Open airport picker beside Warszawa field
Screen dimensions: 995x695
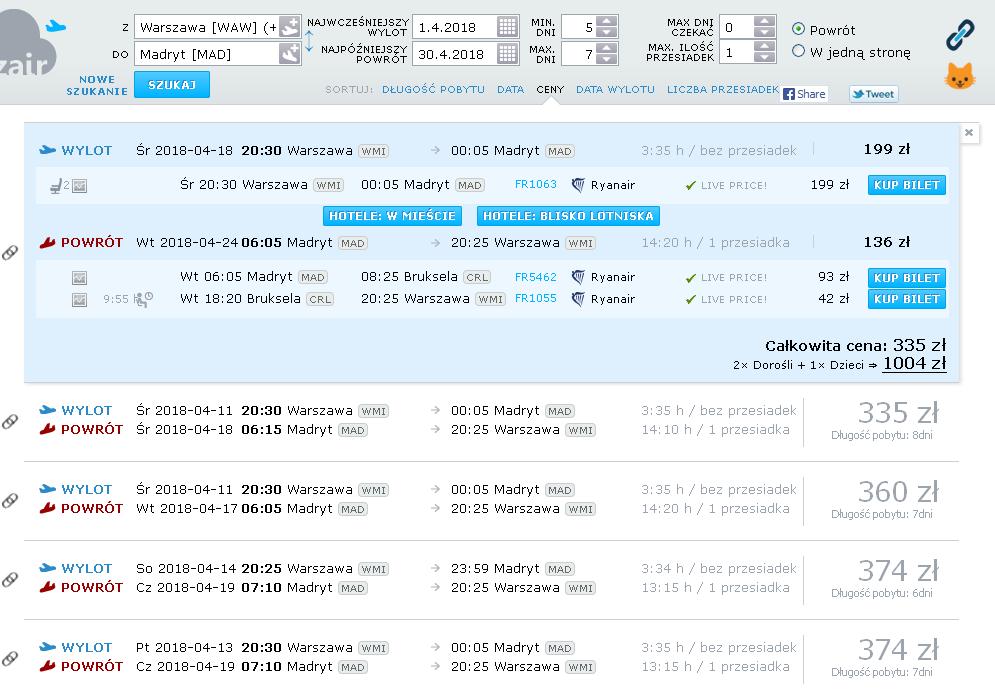(x=289, y=27)
